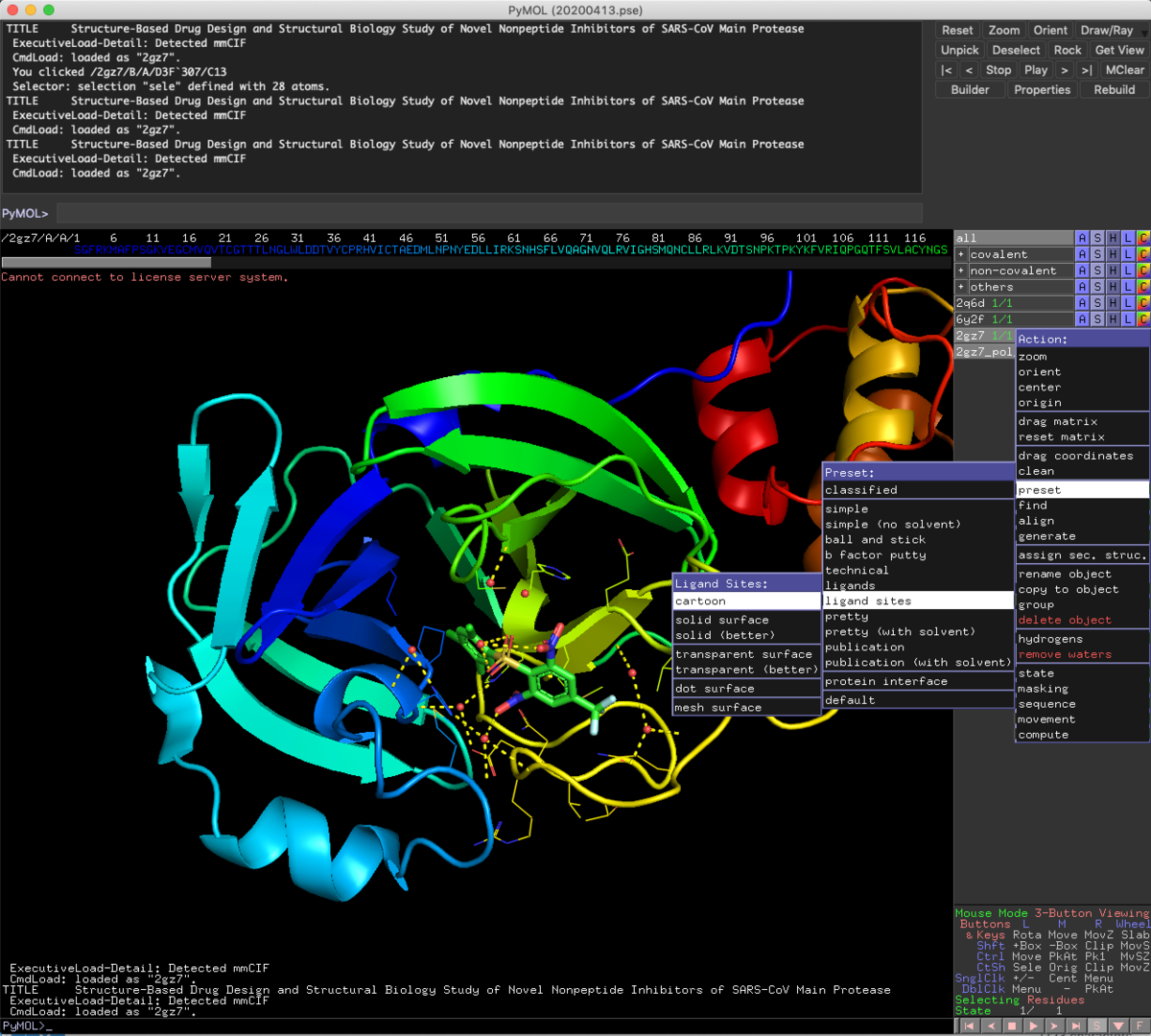Open Action menu for covalent group

click(x=1082, y=254)
